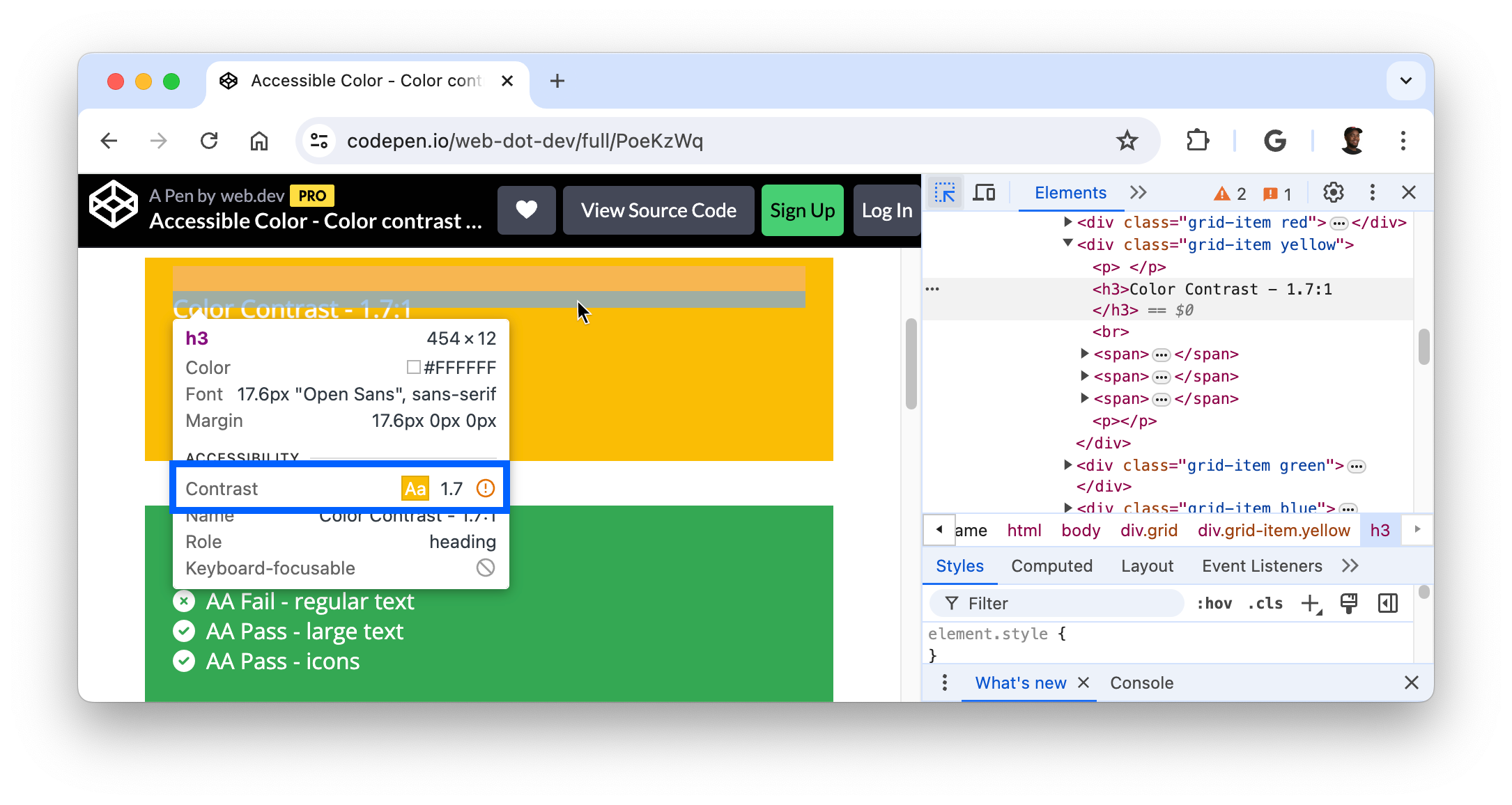Click the more tabs chevron icon

[x=1138, y=192]
